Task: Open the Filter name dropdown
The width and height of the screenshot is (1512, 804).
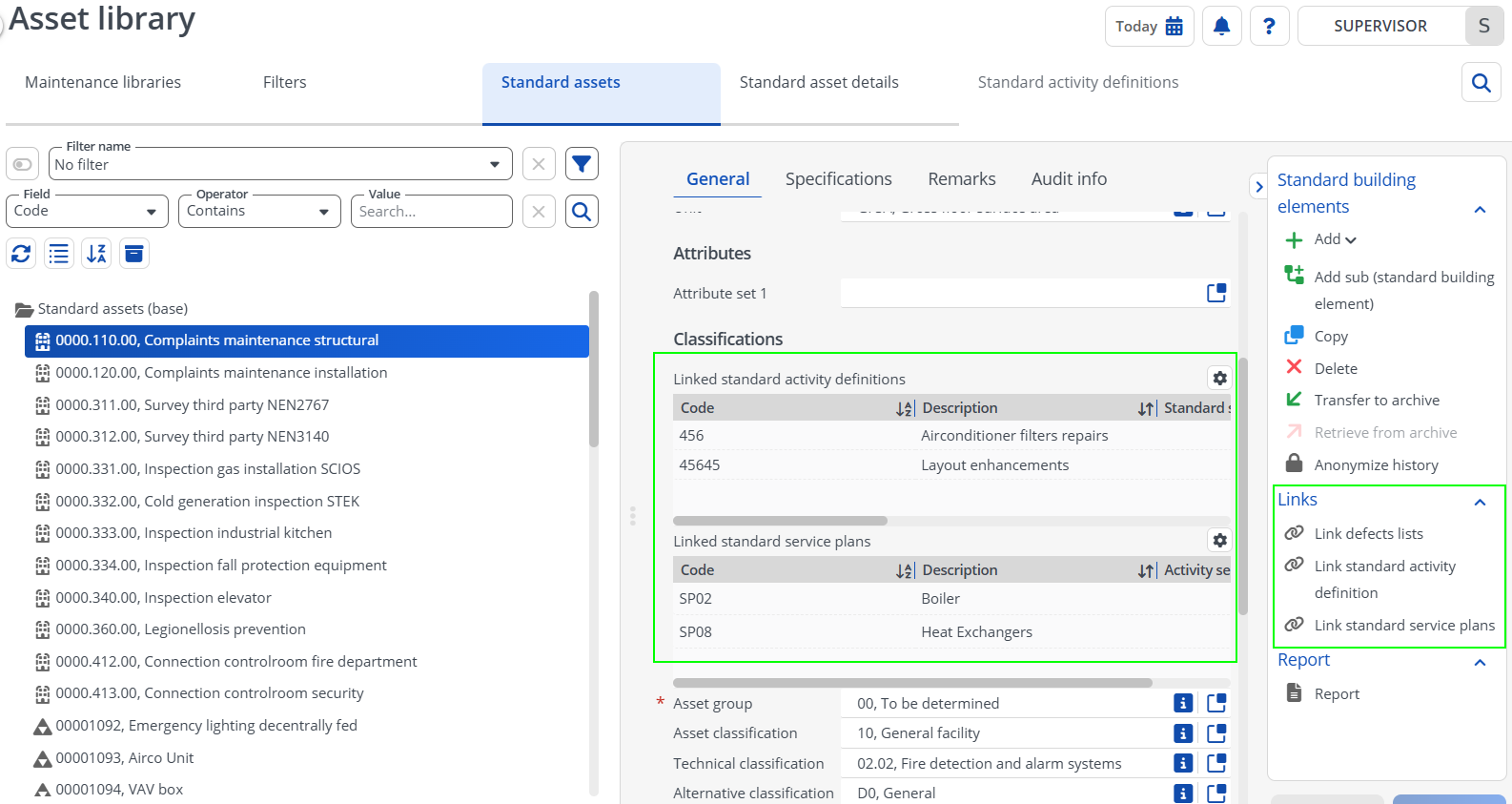Action: pos(280,164)
